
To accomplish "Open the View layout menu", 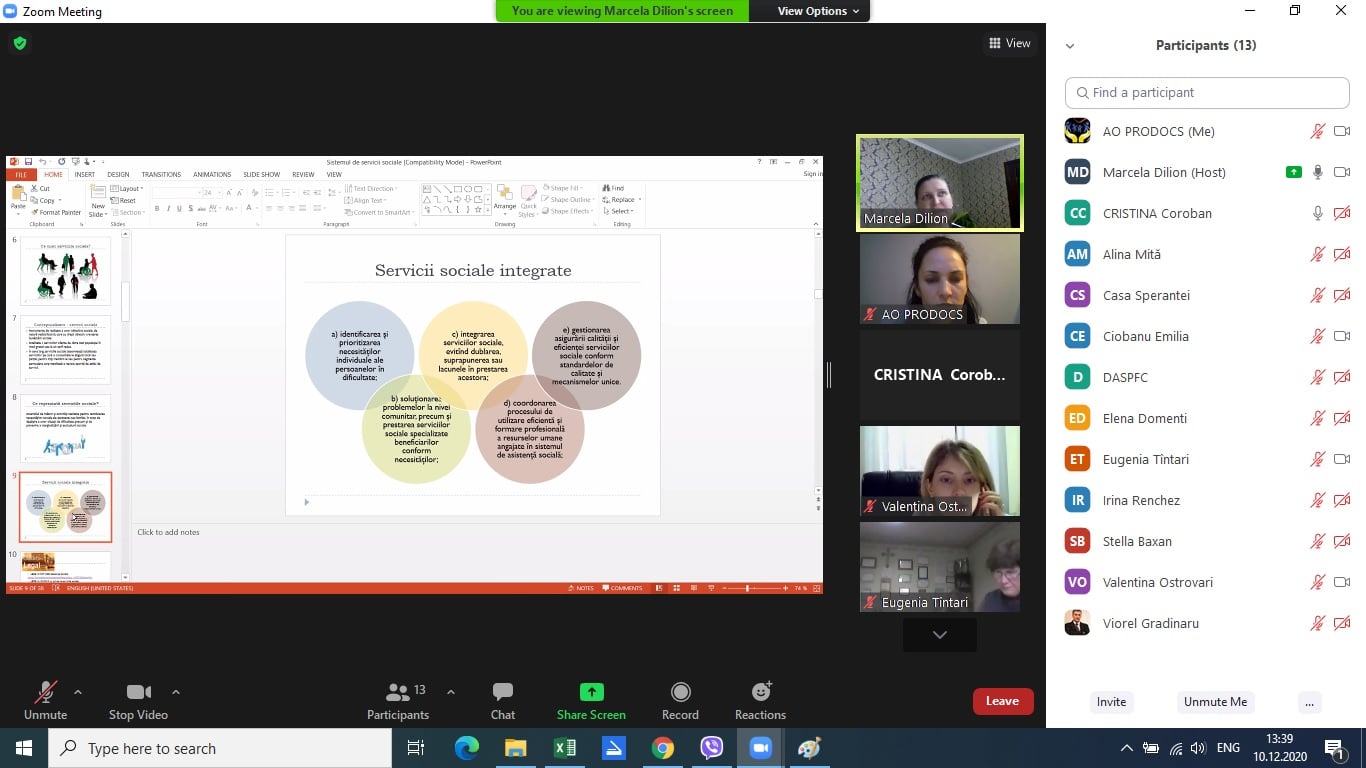I will pyautogui.click(x=1009, y=43).
